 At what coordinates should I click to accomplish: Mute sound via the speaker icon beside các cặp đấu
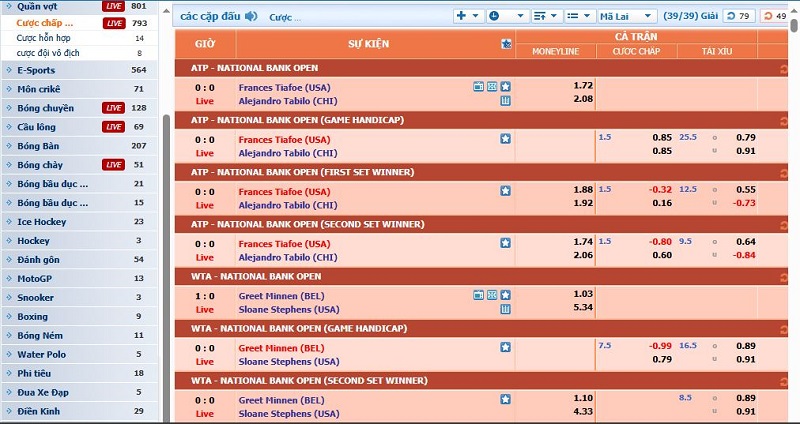tap(251, 16)
